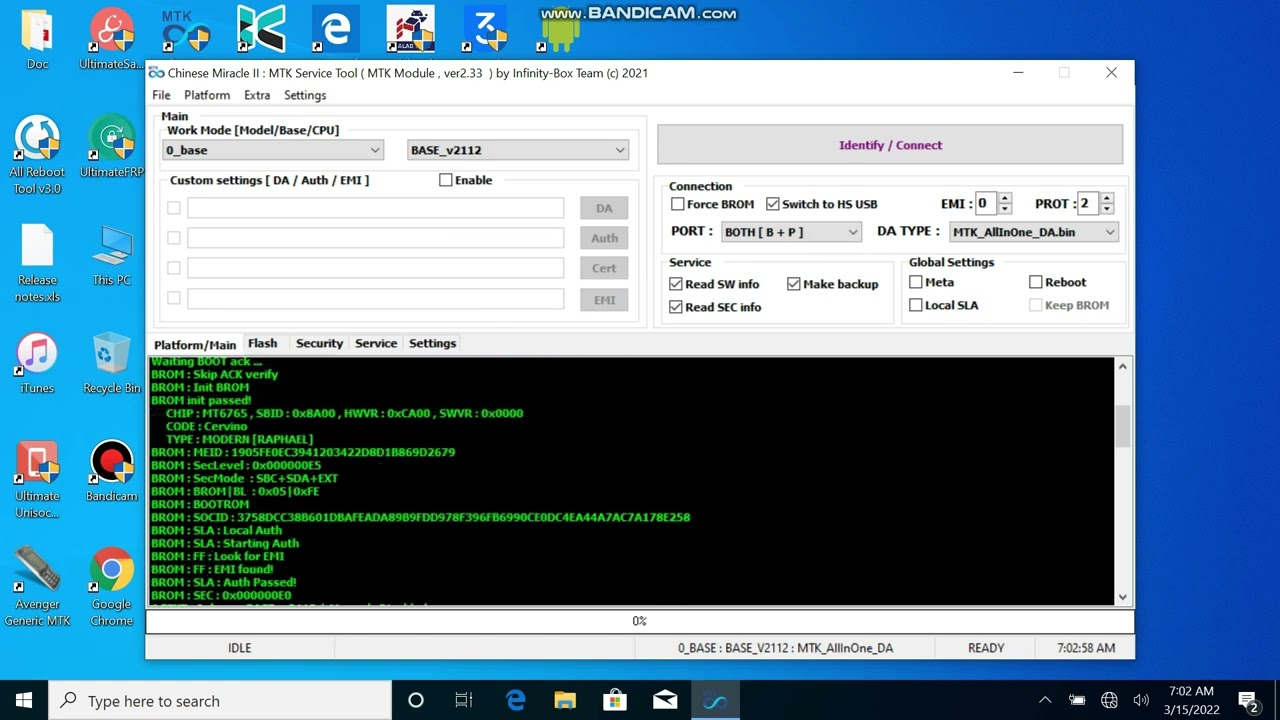Open the Ultimate Unisoc desktop shortcut
This screenshot has width=1280, height=720.
pyautogui.click(x=37, y=479)
